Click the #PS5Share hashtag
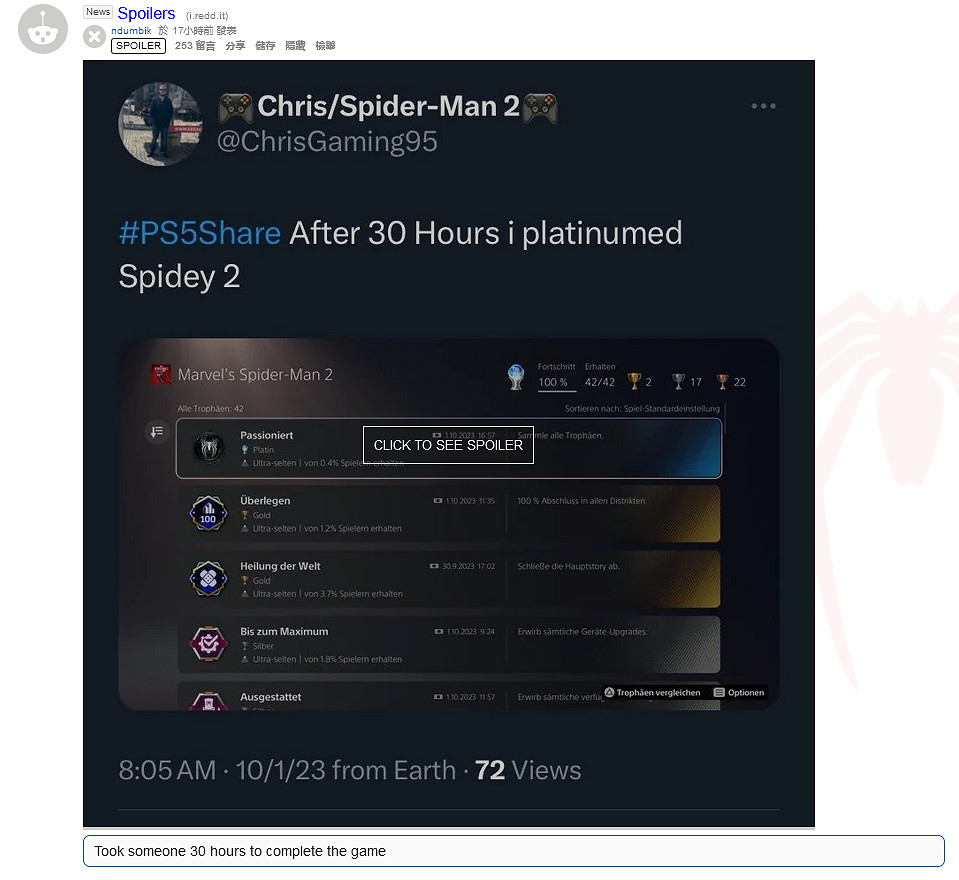Viewport: 959px width, 880px height. pyautogui.click(x=200, y=234)
